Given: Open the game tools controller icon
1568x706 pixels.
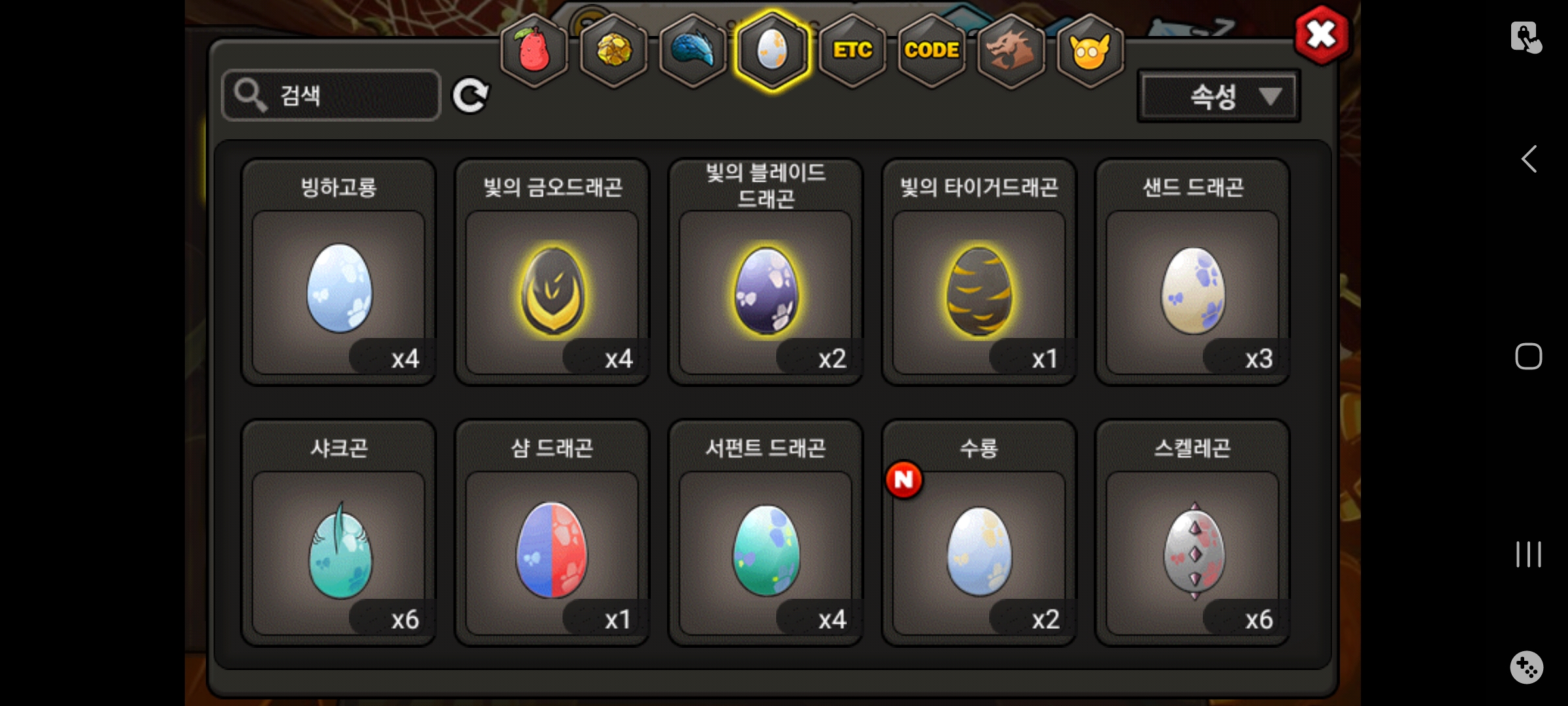Looking at the screenshot, I should (x=1527, y=667).
